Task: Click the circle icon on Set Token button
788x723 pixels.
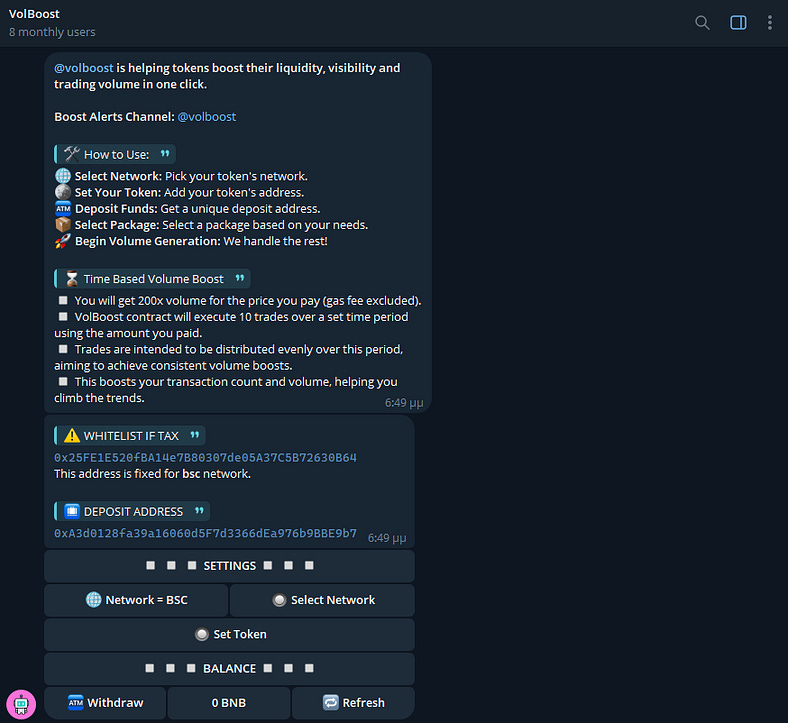Action: point(202,635)
